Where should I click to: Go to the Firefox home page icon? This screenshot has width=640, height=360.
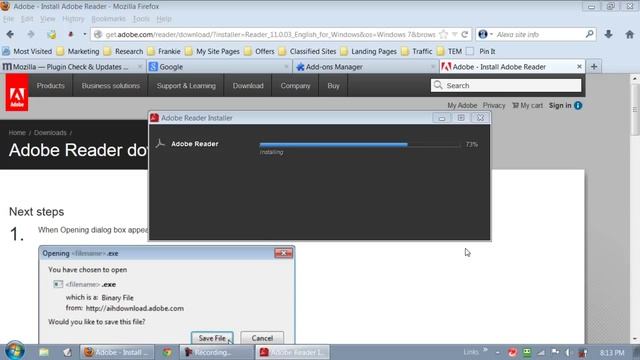click(x=629, y=34)
